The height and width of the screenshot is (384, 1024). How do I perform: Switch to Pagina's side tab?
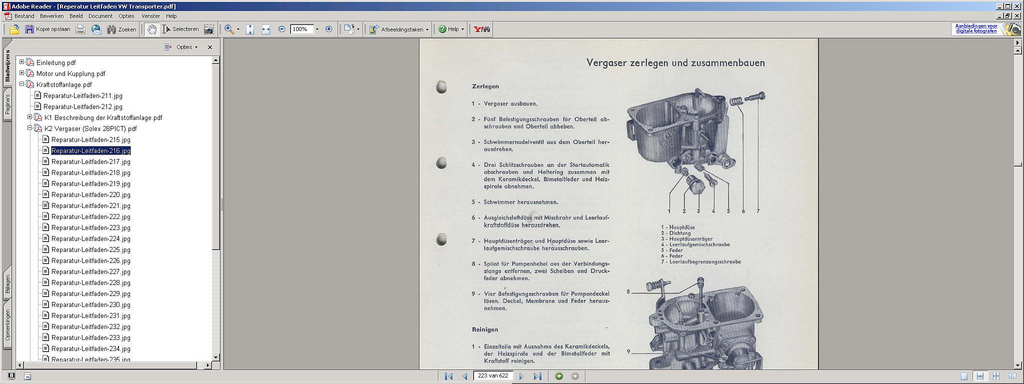point(7,104)
